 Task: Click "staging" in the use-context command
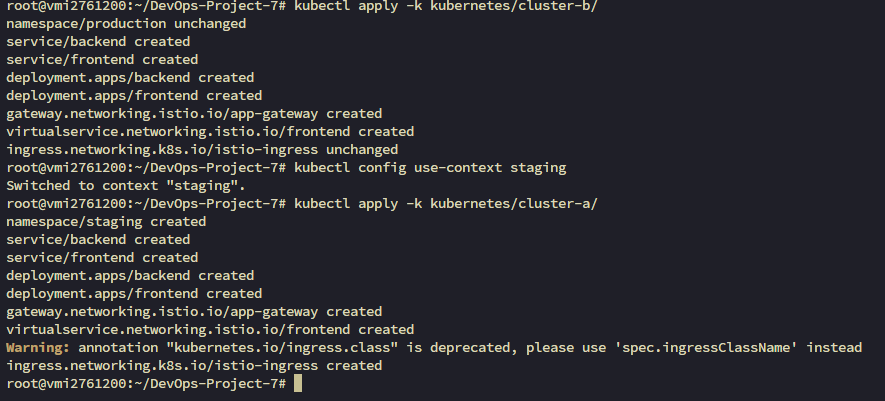click(x=538, y=168)
